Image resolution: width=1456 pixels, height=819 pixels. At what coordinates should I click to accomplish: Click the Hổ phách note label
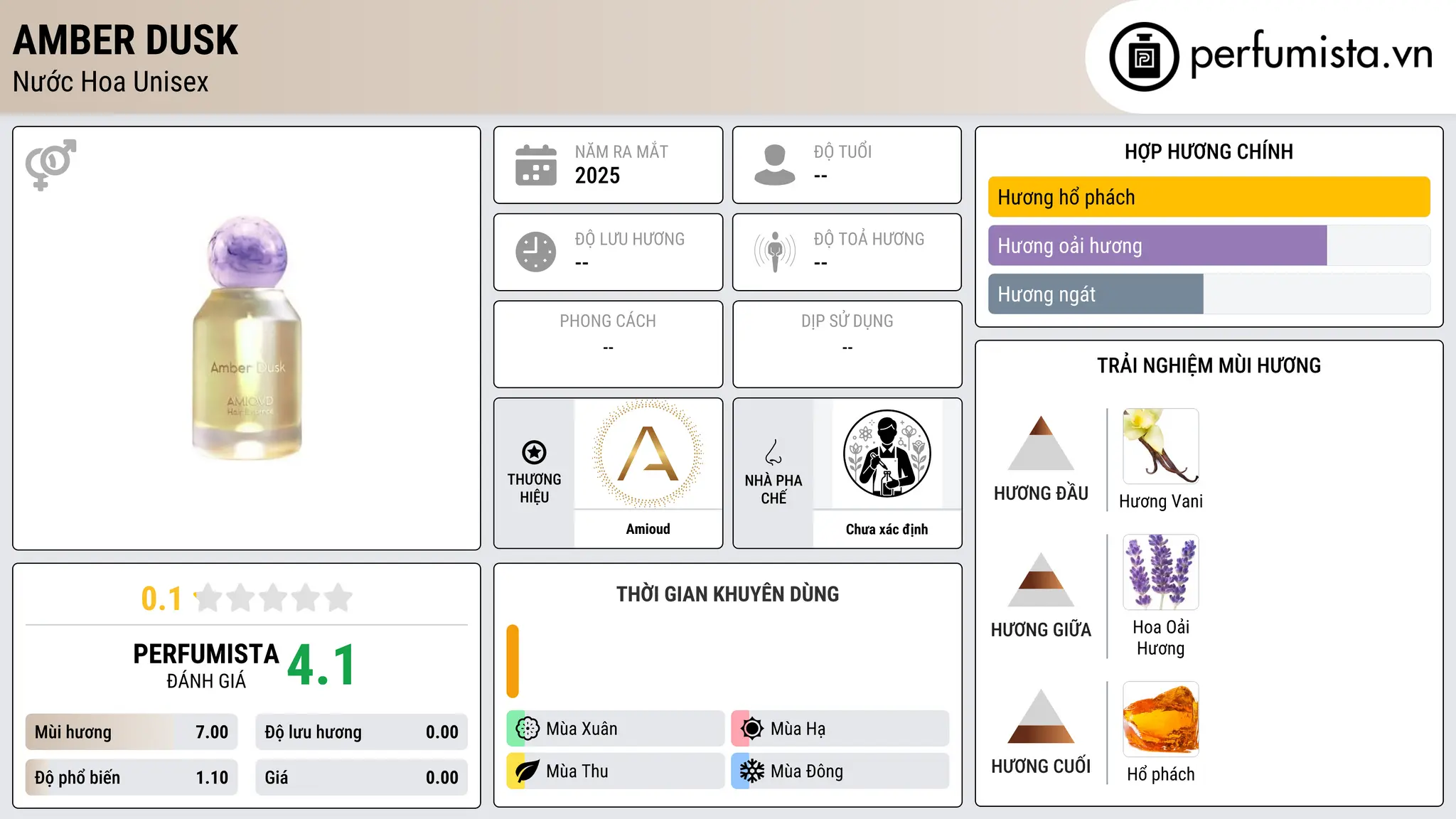(x=1161, y=774)
